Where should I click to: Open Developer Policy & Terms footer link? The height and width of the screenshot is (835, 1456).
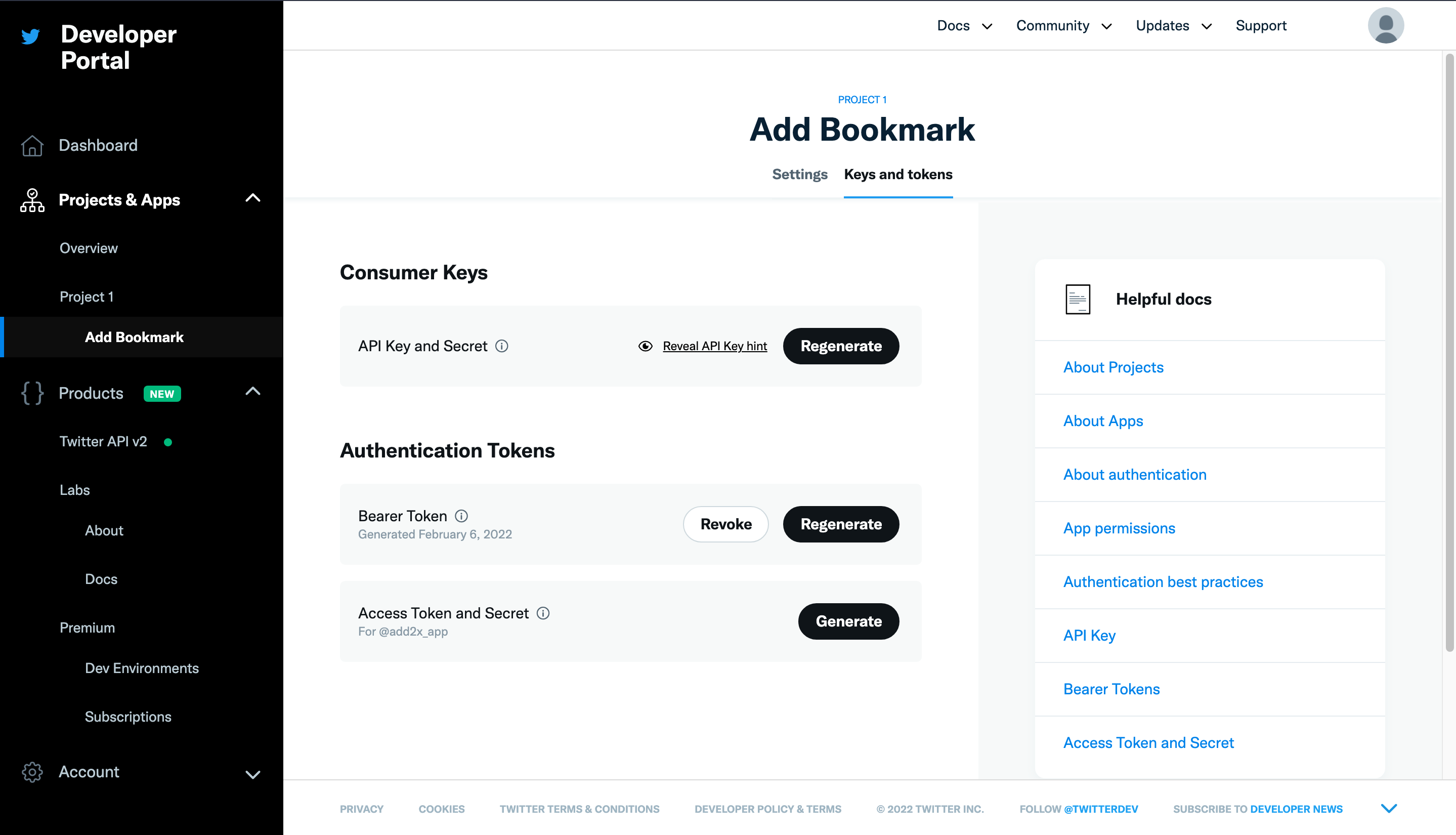pyautogui.click(x=767, y=809)
